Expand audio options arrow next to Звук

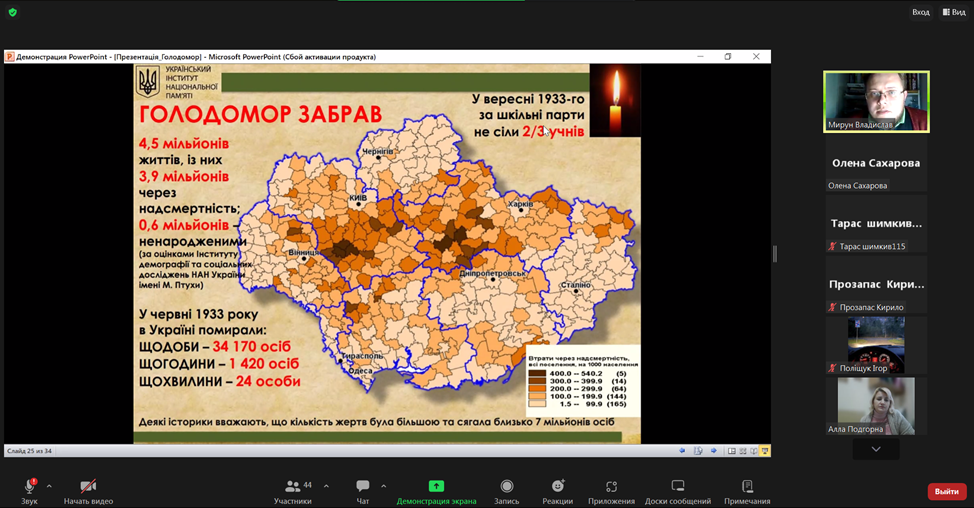49,486
